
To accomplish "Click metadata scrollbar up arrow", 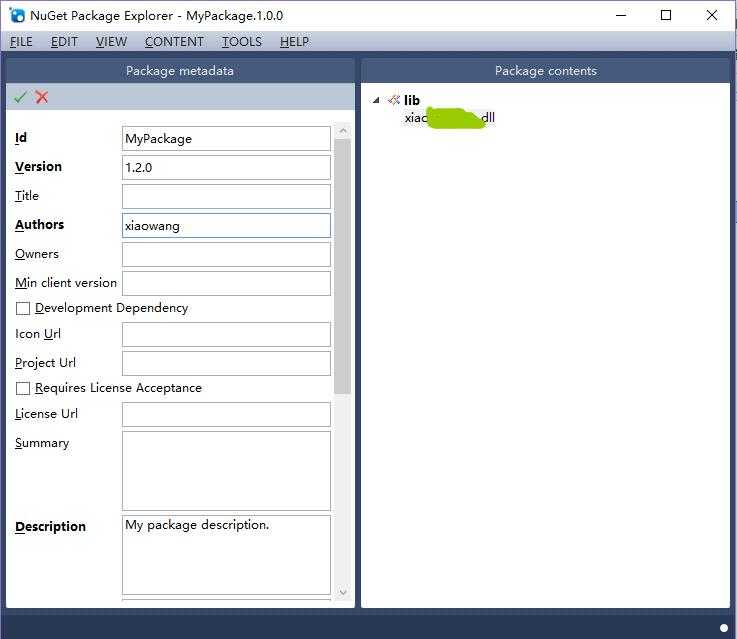I will [343, 131].
